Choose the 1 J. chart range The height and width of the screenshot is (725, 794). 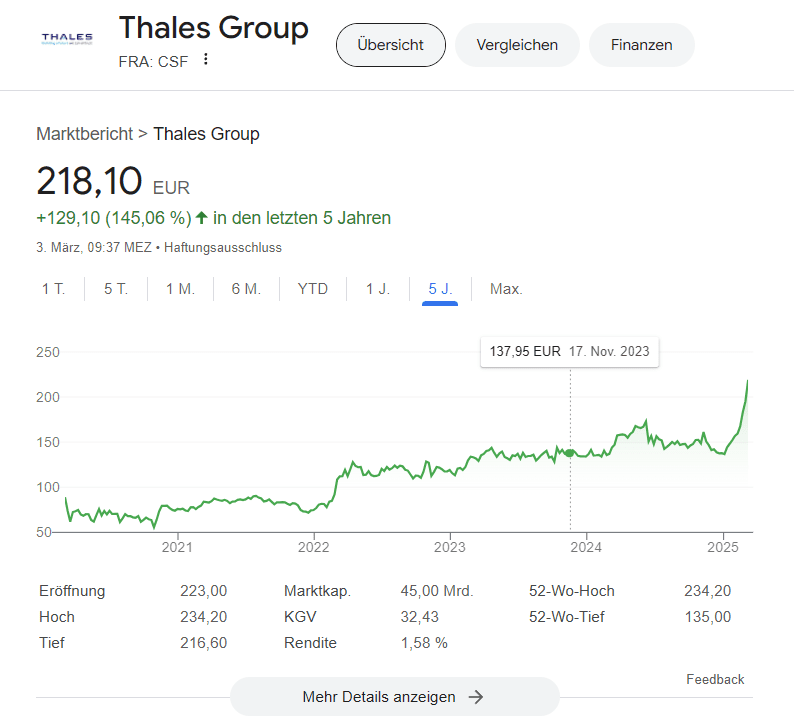[x=378, y=289]
